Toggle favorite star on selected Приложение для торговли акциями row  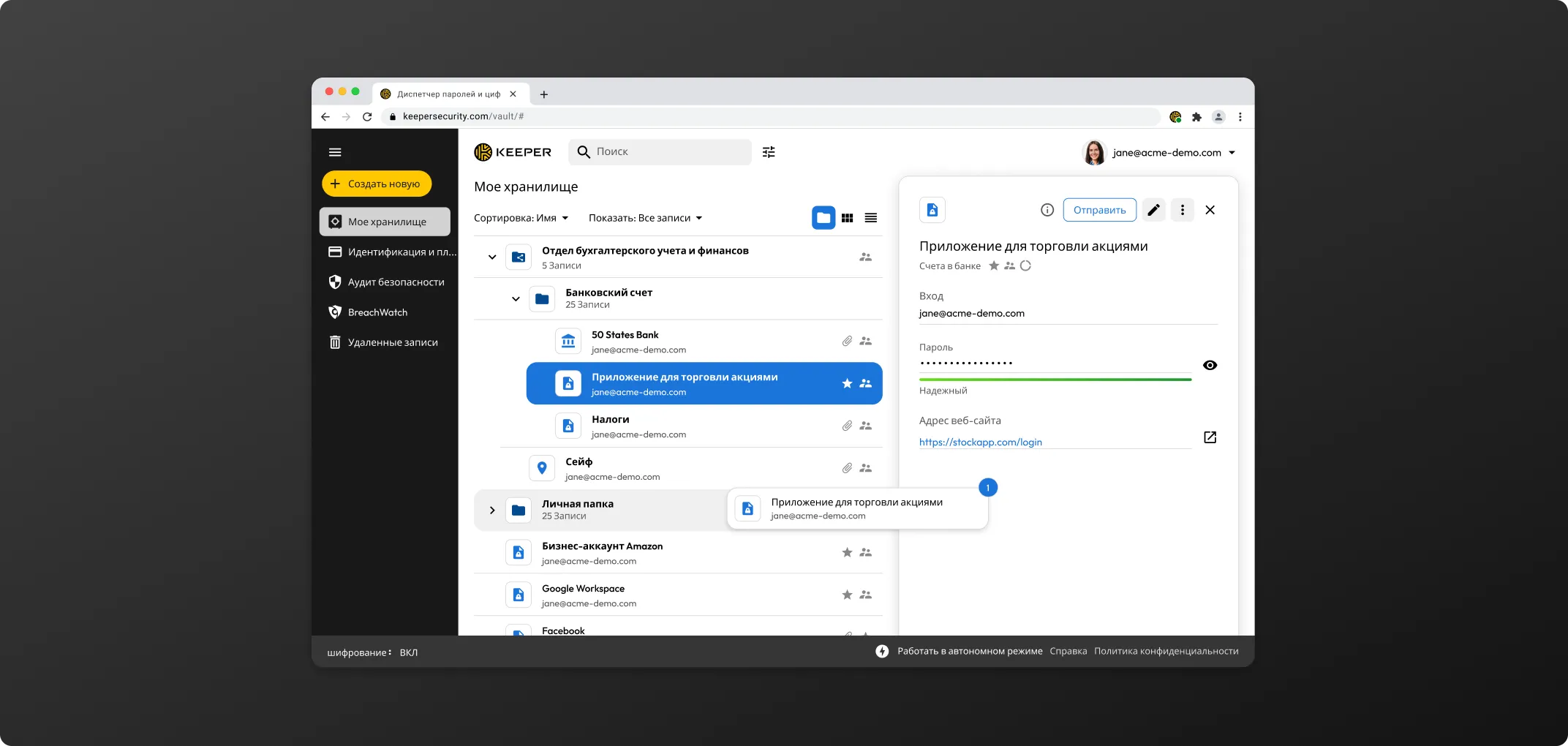click(847, 383)
